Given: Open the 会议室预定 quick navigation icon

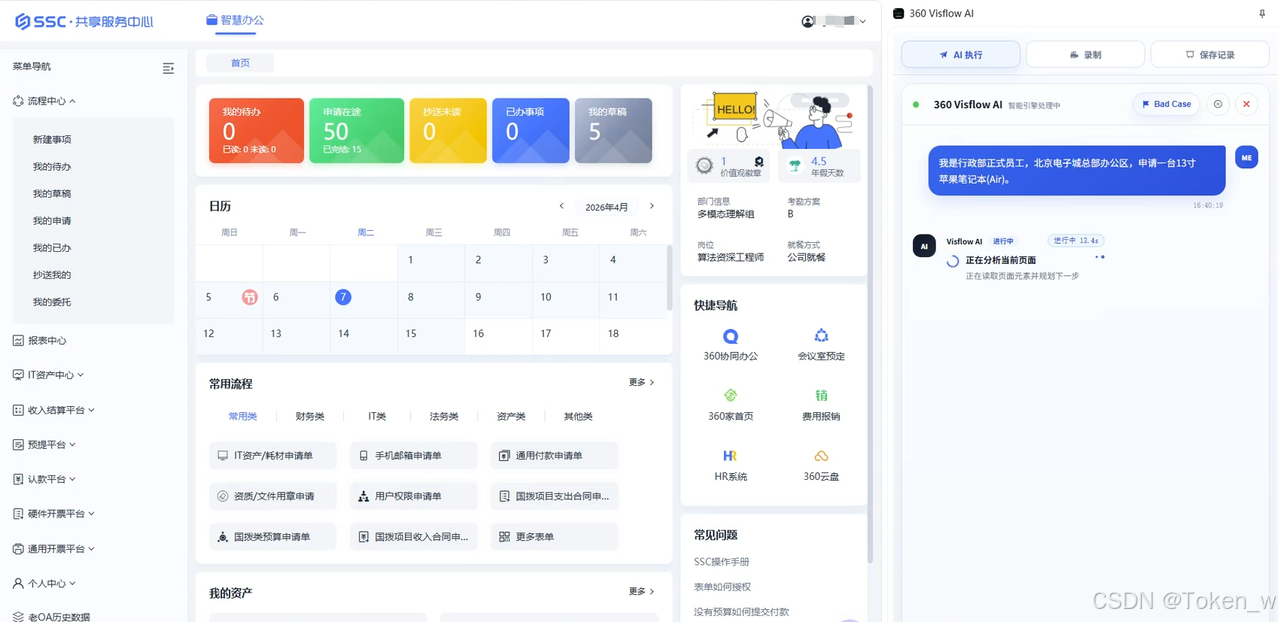Looking at the screenshot, I should 821,336.
